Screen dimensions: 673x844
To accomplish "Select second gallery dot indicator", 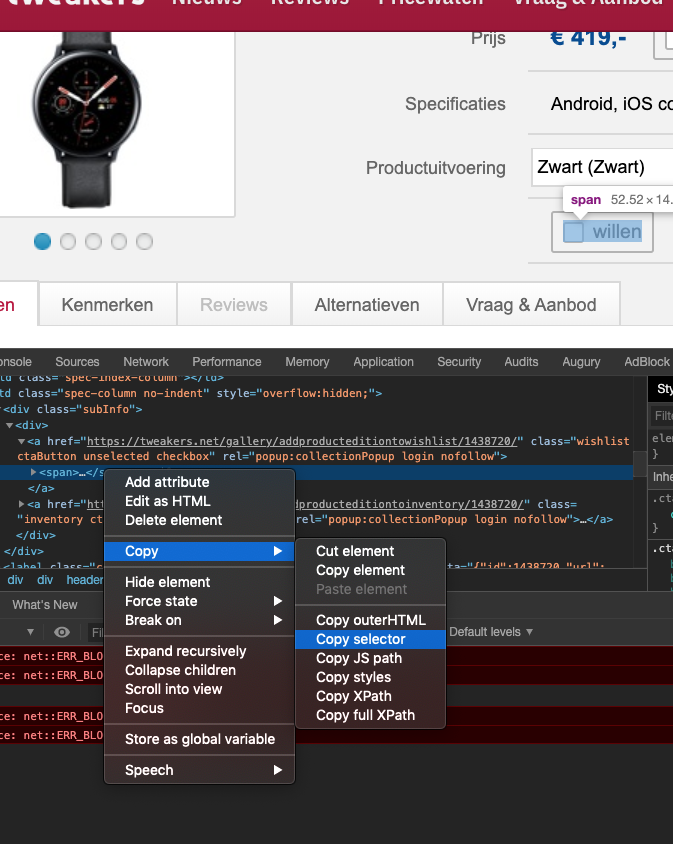I will coord(68,241).
